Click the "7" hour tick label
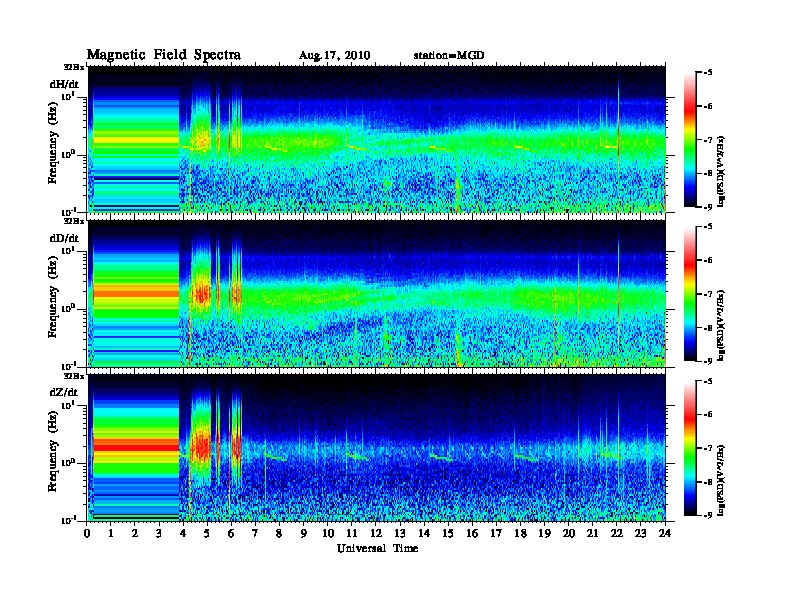 [x=256, y=534]
